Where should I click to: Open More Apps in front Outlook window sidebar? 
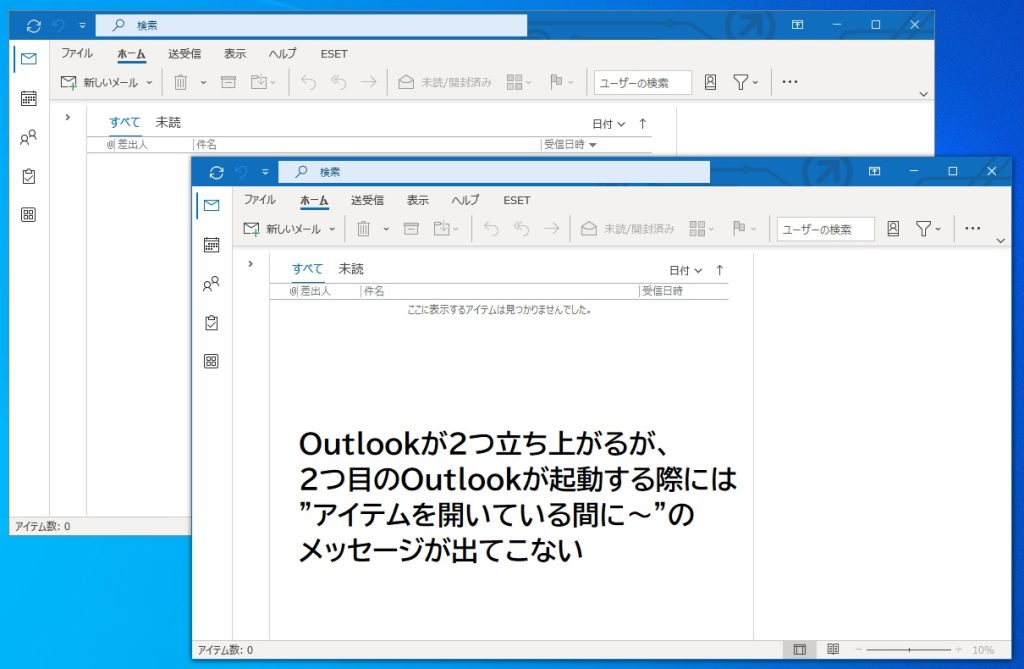(x=212, y=361)
